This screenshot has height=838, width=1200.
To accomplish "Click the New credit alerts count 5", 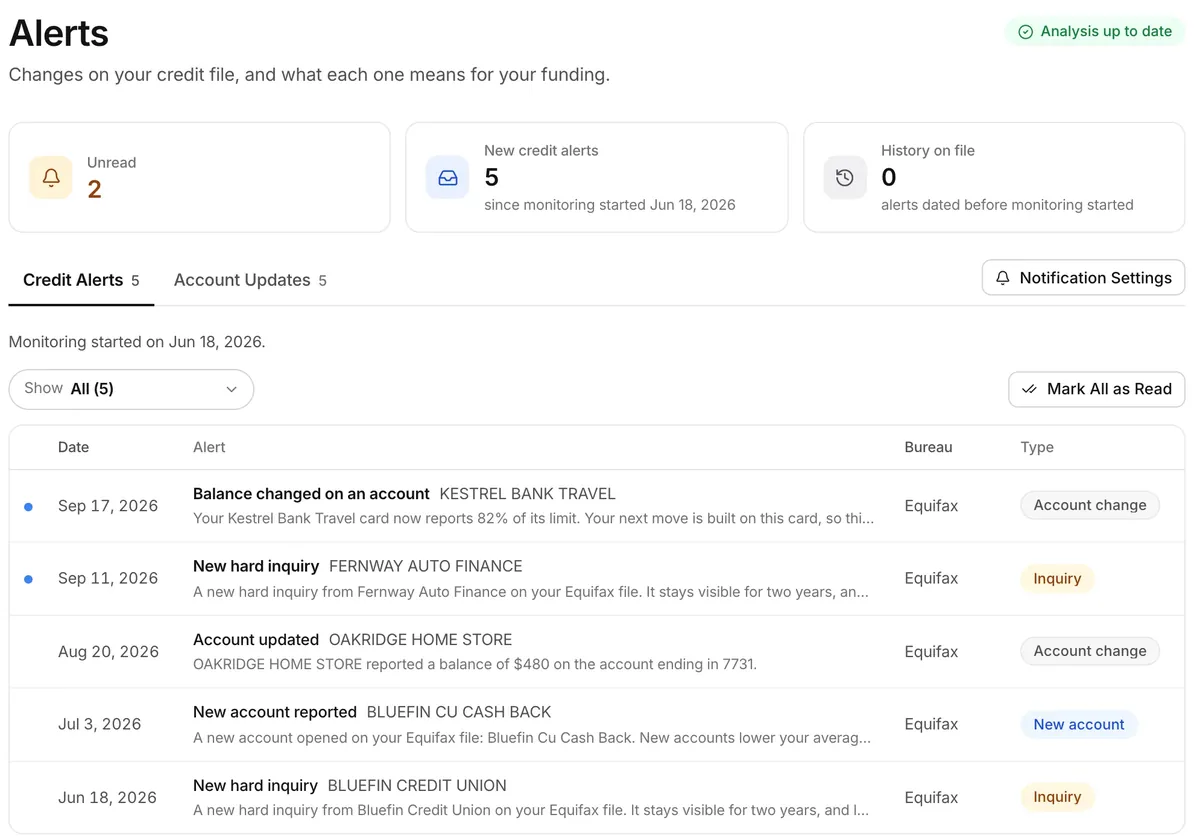I will click(491, 177).
